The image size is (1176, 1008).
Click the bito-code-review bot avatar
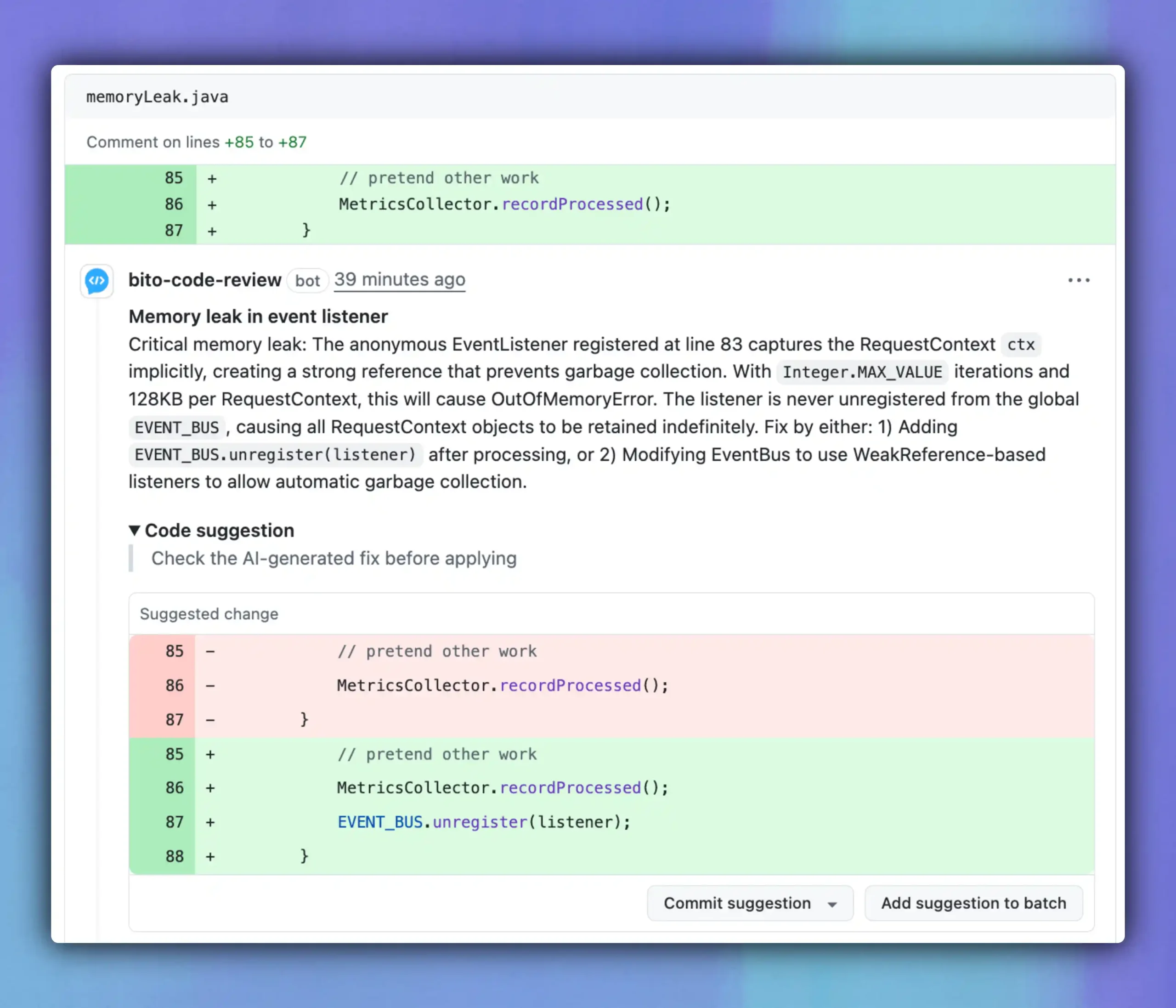[96, 280]
